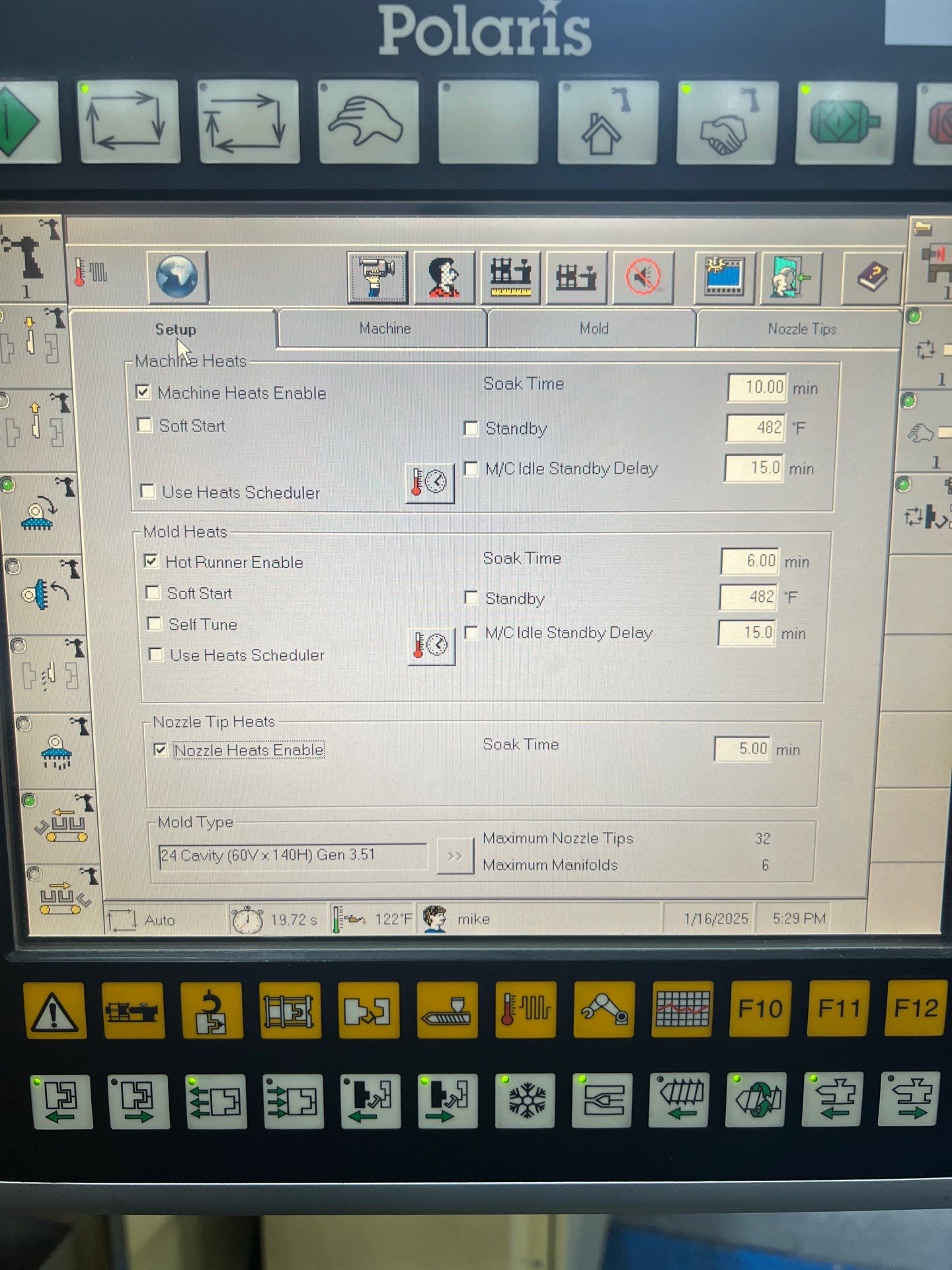The width and height of the screenshot is (952, 1270).
Task: Open the user login face icon
Action: tap(444, 277)
